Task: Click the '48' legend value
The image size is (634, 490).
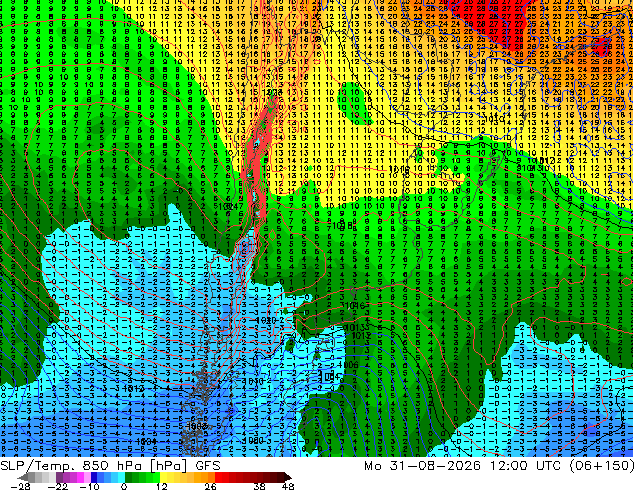Action: coord(288,486)
